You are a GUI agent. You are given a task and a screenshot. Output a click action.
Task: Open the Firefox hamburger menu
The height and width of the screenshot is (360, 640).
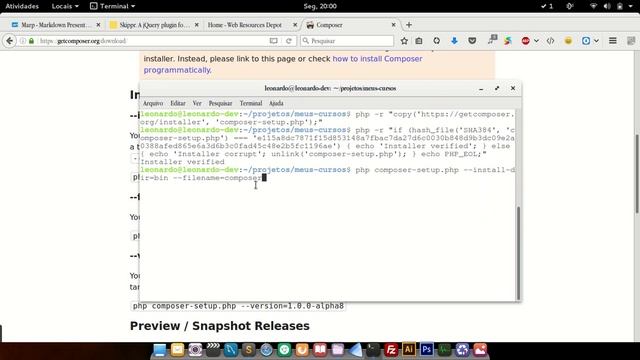click(613, 41)
